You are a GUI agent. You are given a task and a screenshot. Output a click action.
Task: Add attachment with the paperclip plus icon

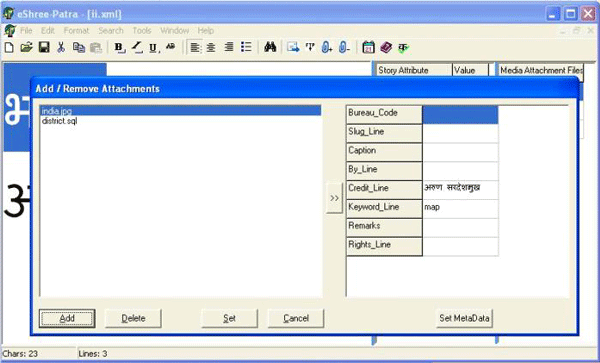pyautogui.click(x=326, y=47)
